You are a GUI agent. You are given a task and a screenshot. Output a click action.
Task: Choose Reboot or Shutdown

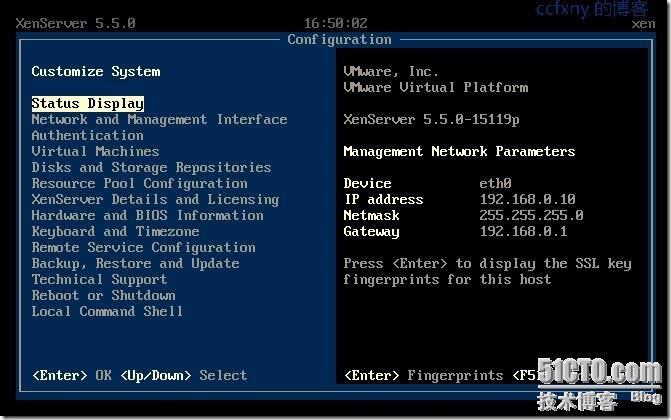point(104,295)
